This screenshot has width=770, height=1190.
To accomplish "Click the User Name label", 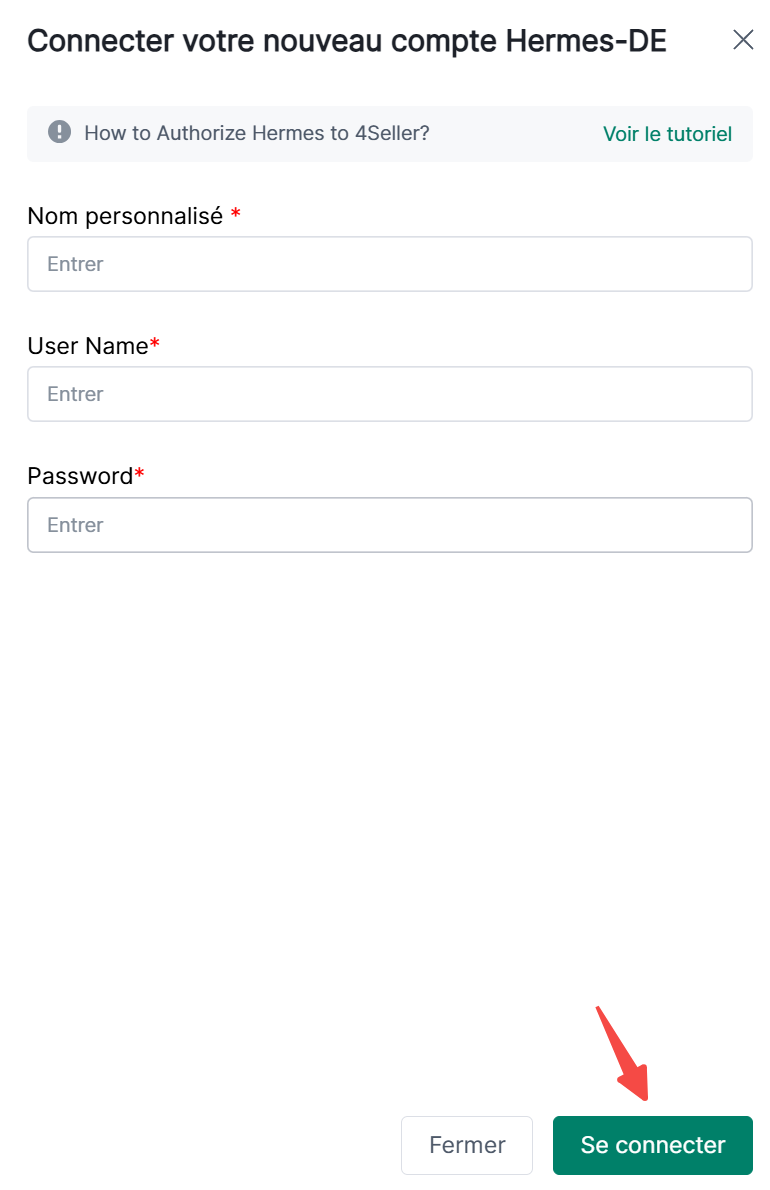I will (x=88, y=346).
